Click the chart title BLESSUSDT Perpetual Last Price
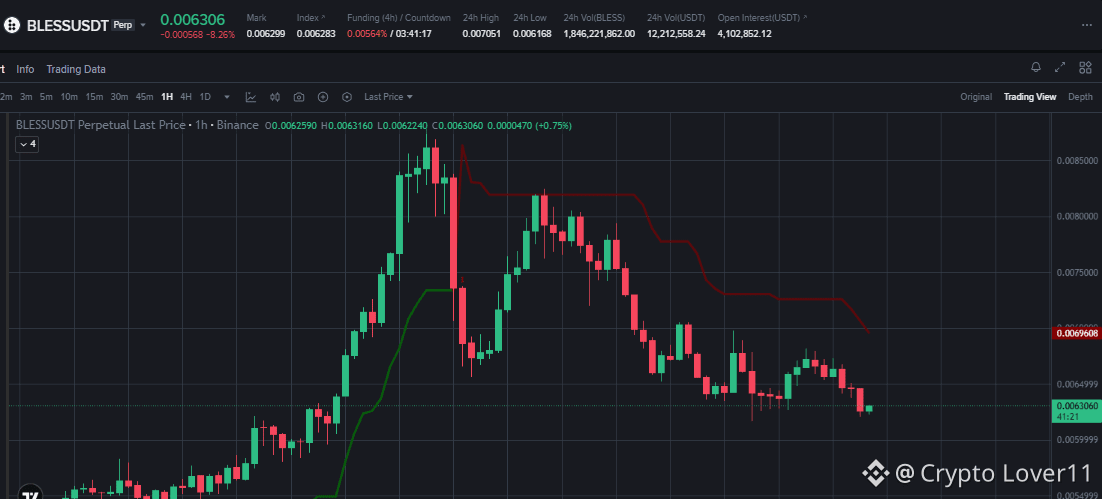Image resolution: width=1102 pixels, height=499 pixels. [103, 125]
